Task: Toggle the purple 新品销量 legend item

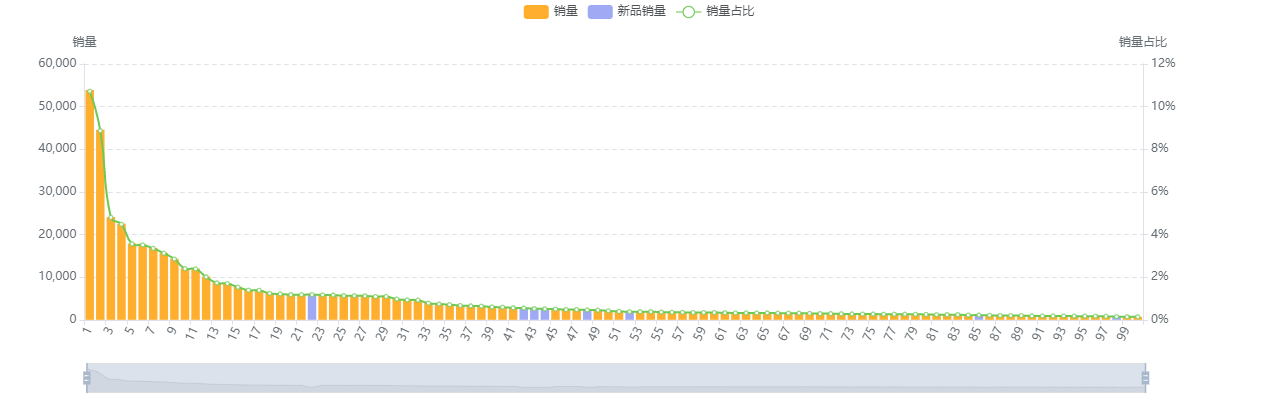Action: coord(626,11)
